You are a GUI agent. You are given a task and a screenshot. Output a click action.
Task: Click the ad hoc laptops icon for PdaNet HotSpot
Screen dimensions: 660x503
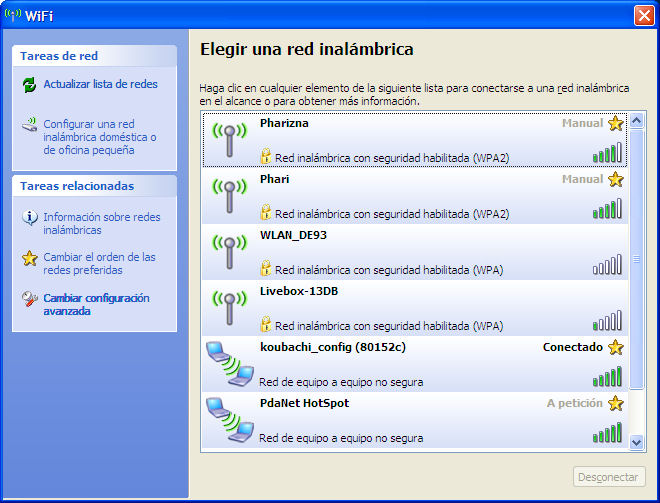230,420
